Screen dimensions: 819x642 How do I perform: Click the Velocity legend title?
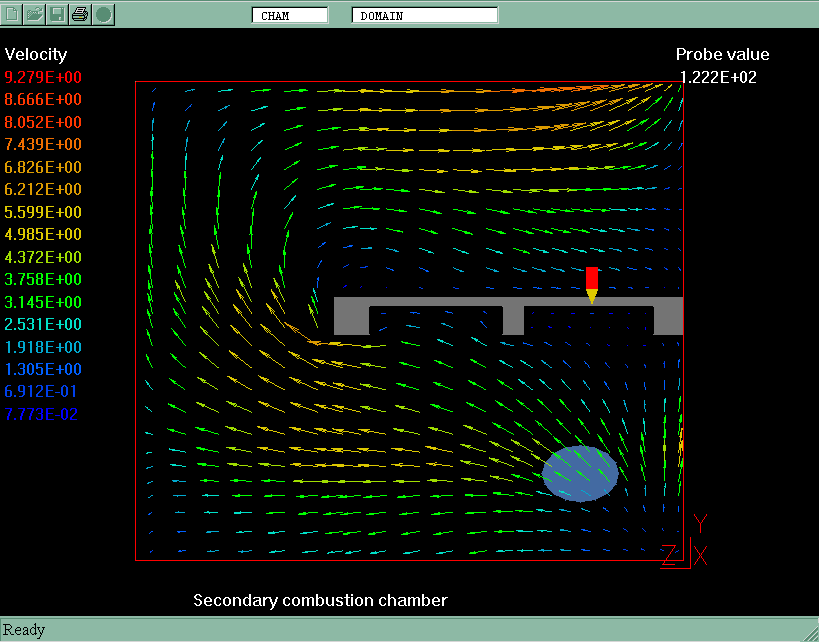(x=36, y=54)
